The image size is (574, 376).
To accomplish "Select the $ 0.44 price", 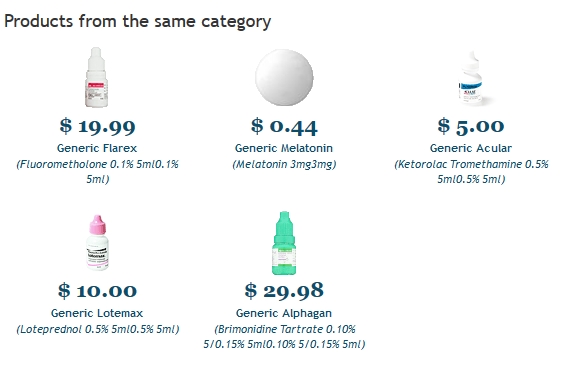I will 284,126.
